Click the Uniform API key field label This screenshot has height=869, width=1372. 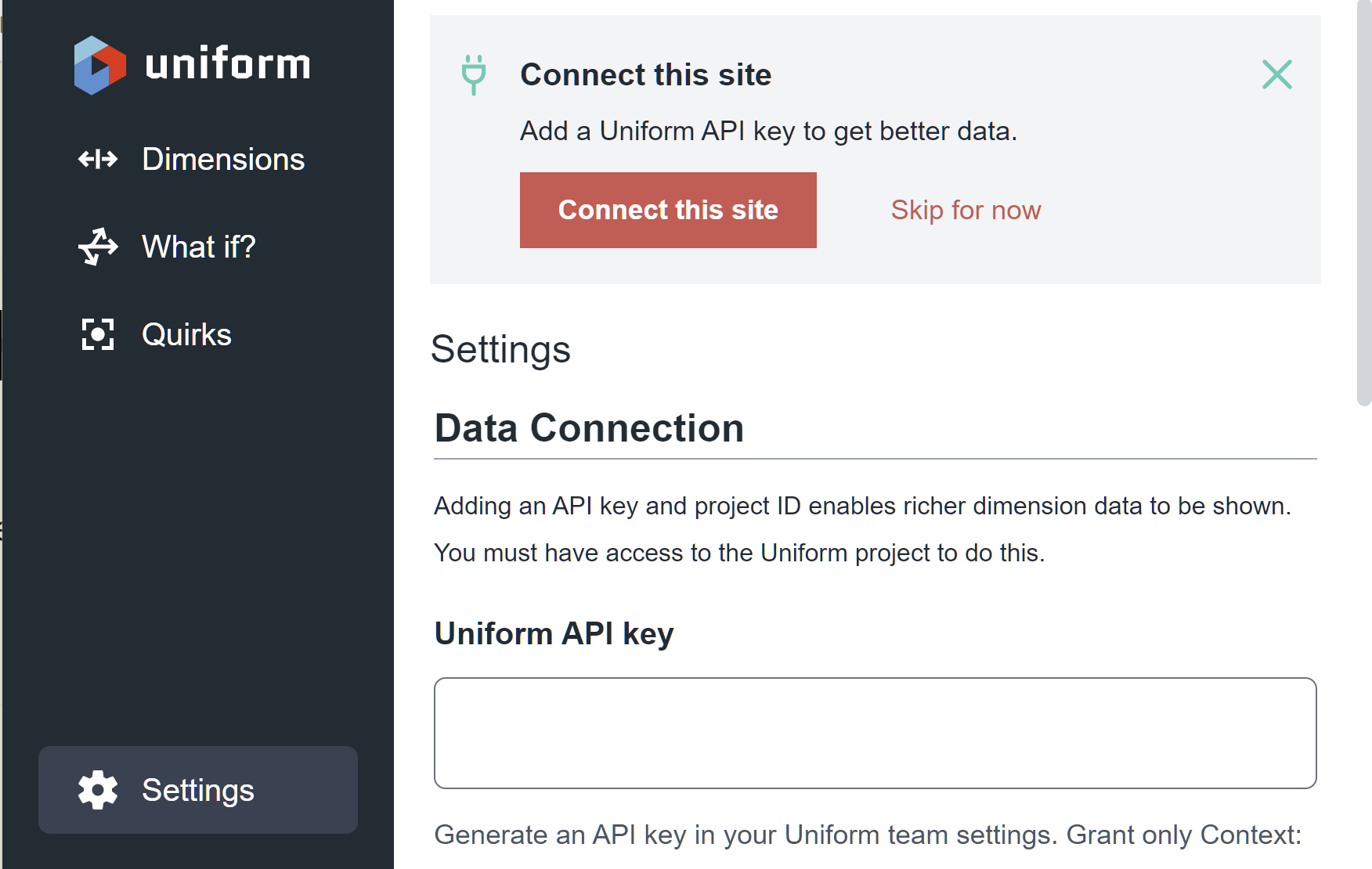(x=554, y=633)
